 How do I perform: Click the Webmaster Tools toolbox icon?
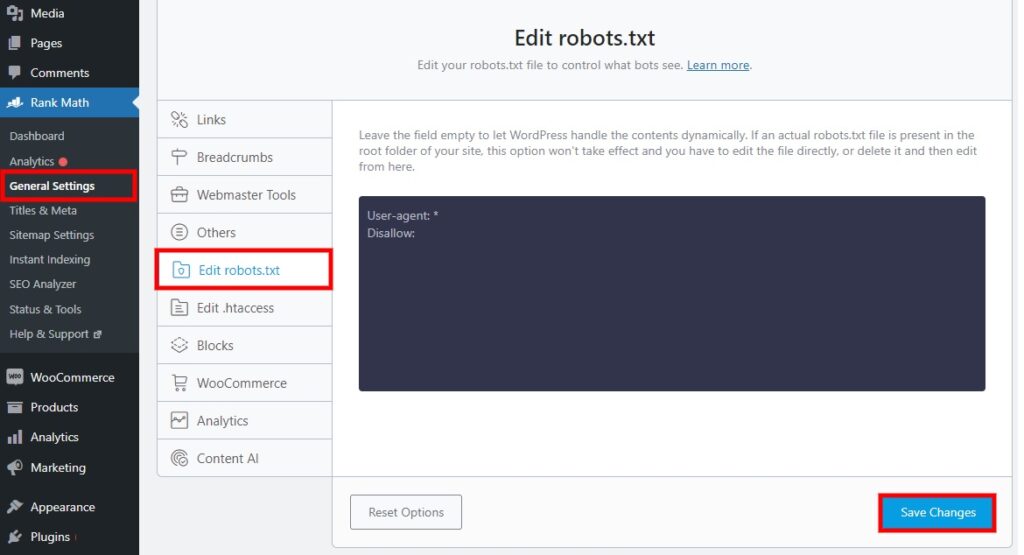click(x=179, y=195)
